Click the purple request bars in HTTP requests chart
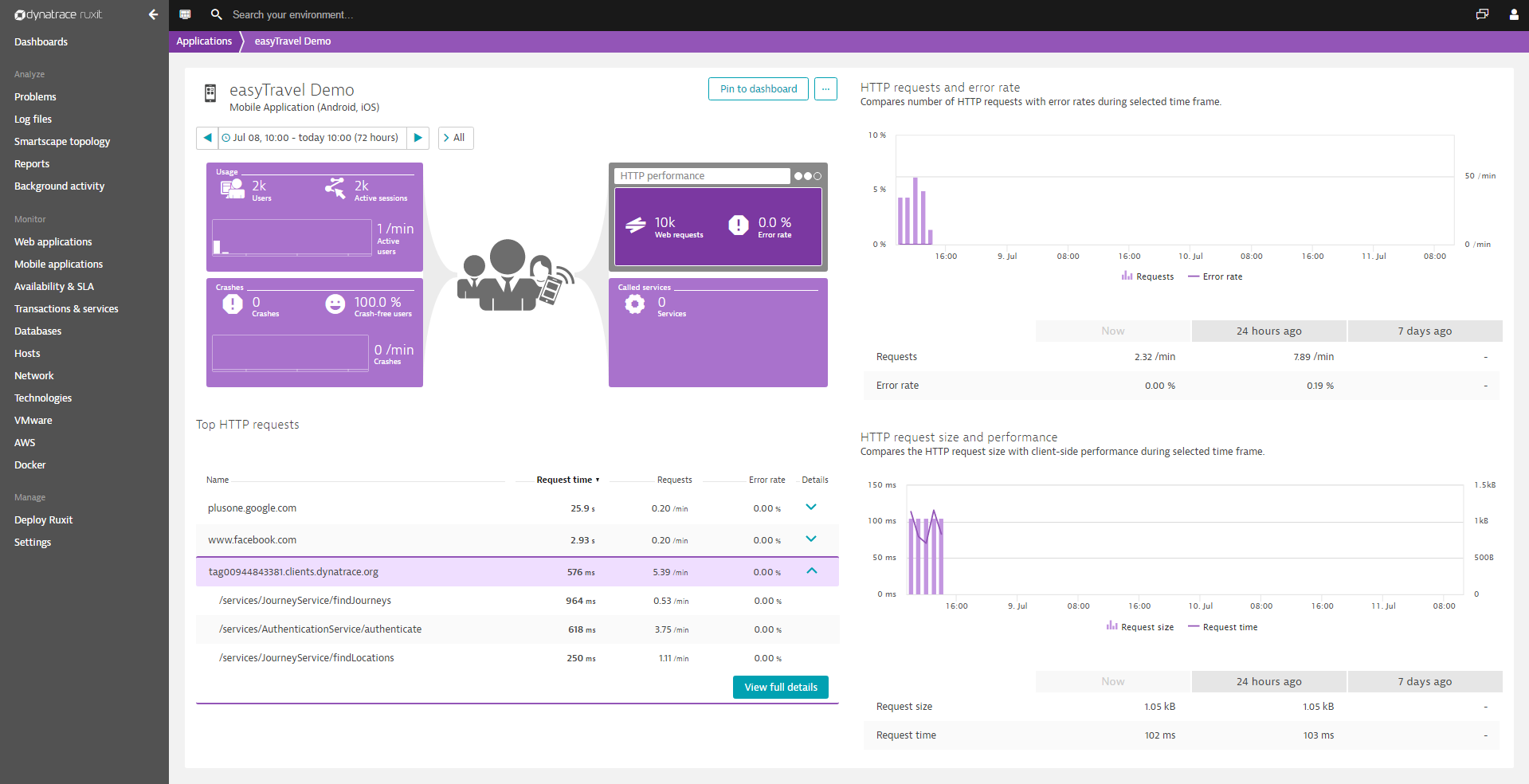The image size is (1529, 784). point(915,211)
